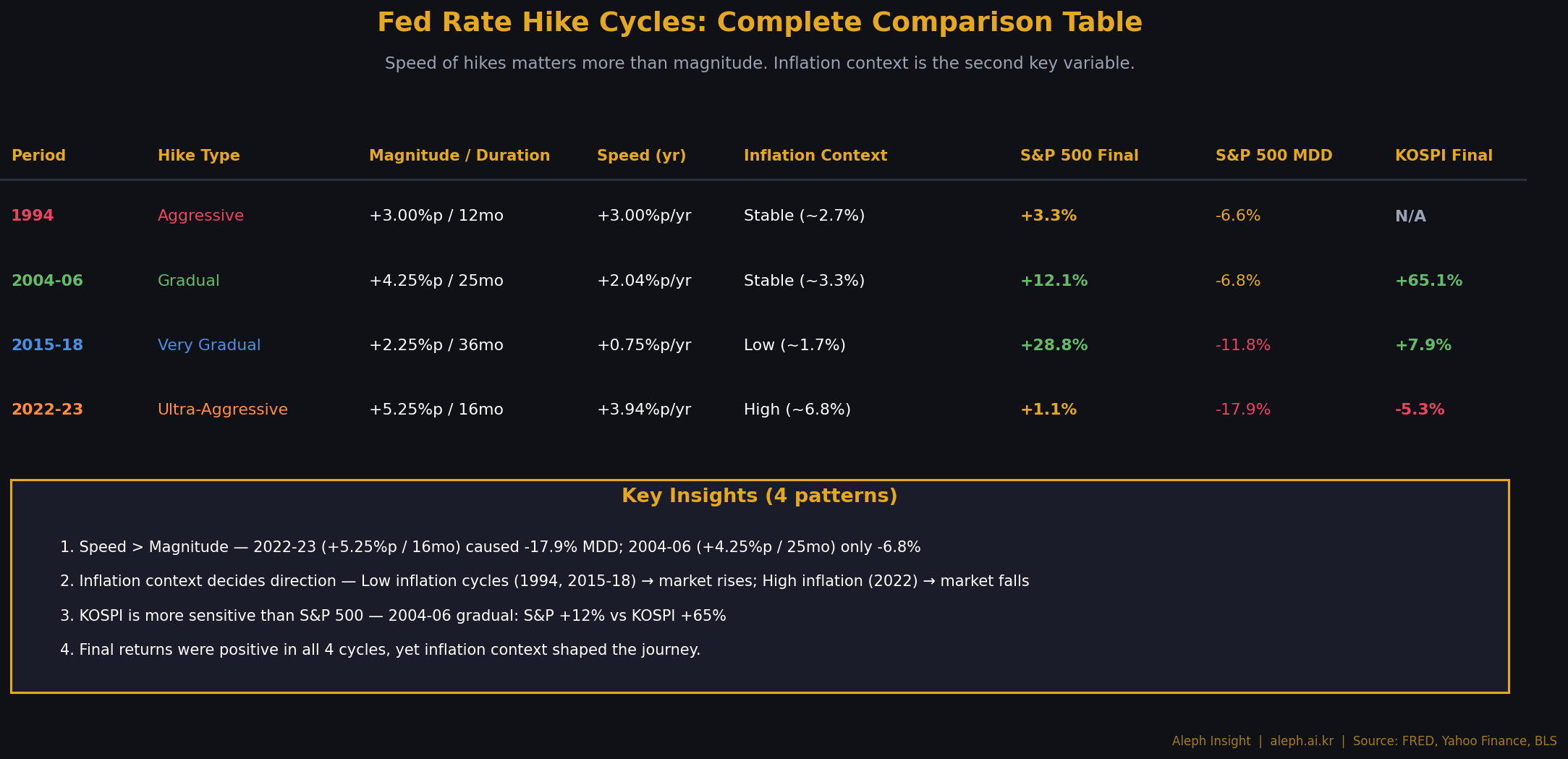
Task: Select the KOSPI Final column header
Action: coord(1444,156)
